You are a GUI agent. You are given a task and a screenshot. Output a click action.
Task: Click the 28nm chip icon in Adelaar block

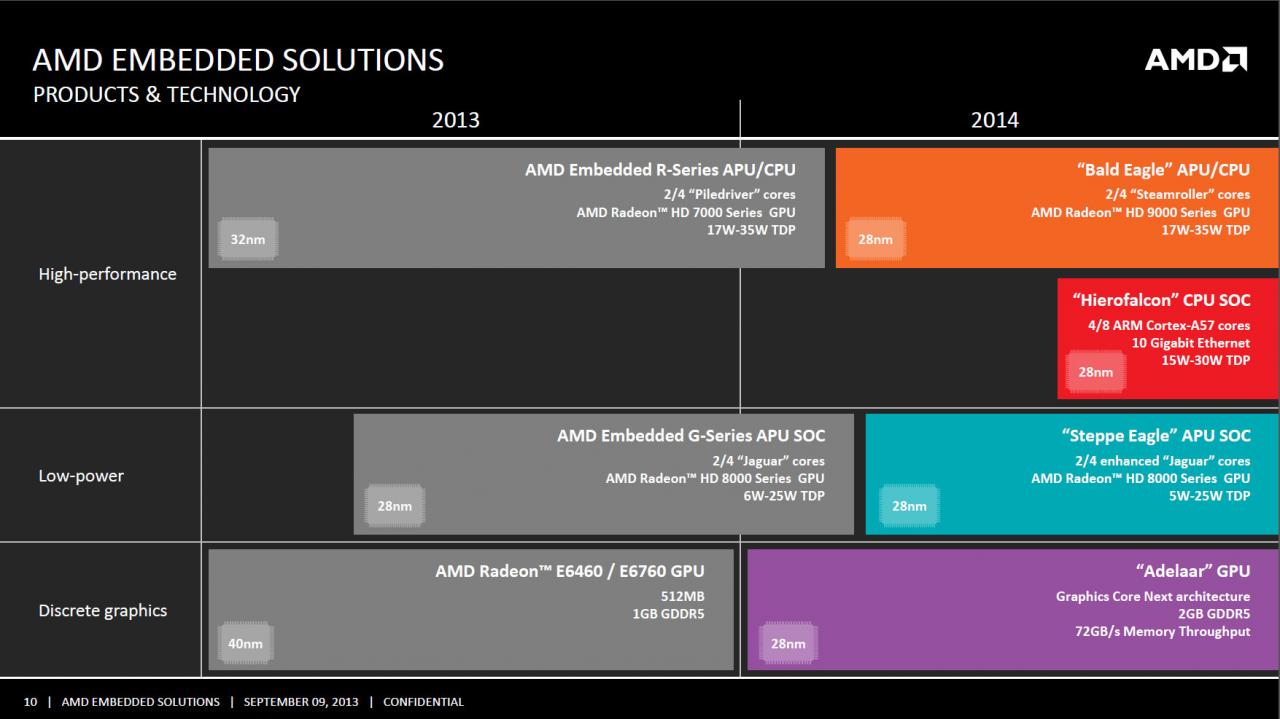[787, 643]
